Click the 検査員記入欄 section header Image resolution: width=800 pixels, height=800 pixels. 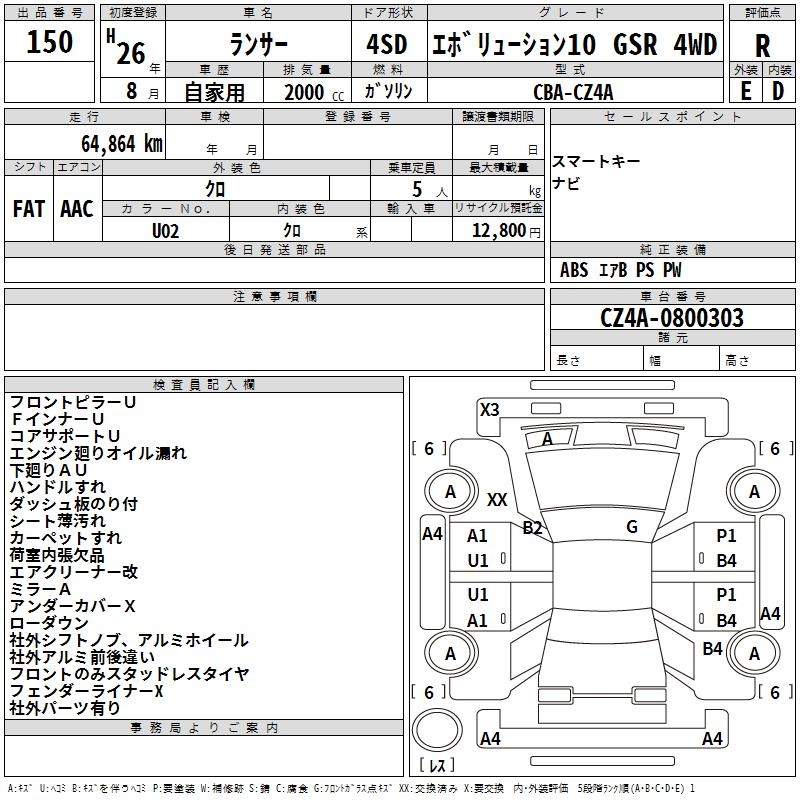204,385
